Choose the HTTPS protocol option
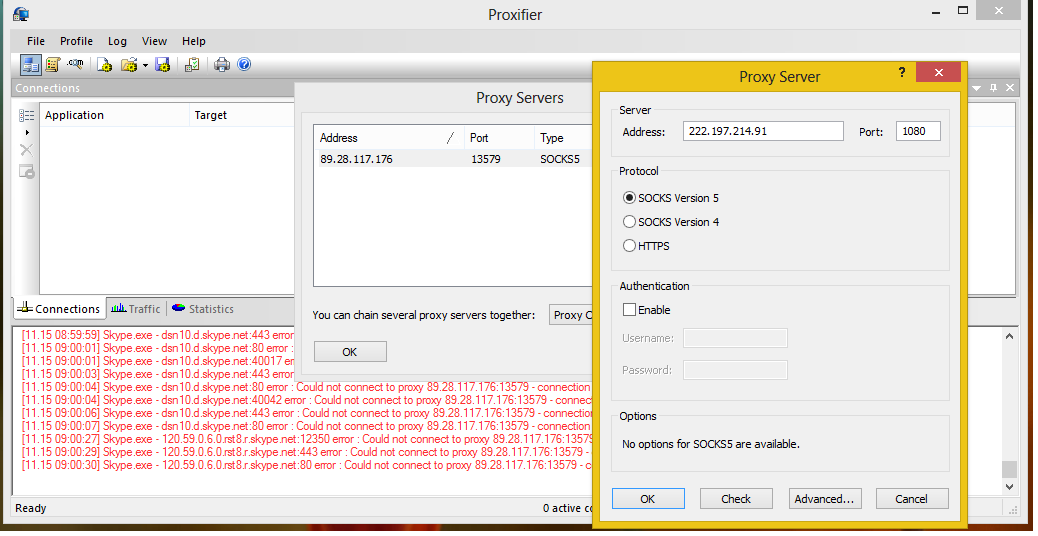Viewport: 1038px width, 536px height. (x=630, y=246)
